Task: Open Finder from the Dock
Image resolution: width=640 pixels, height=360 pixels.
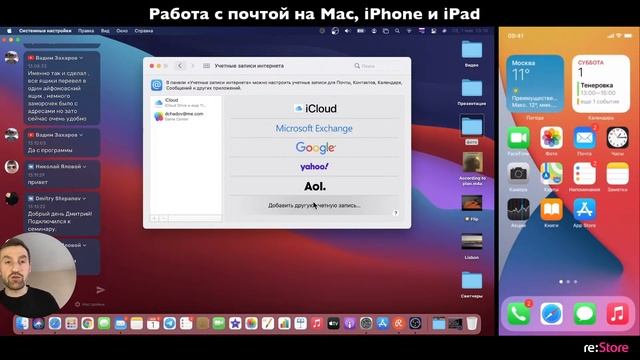Action: (x=22, y=324)
